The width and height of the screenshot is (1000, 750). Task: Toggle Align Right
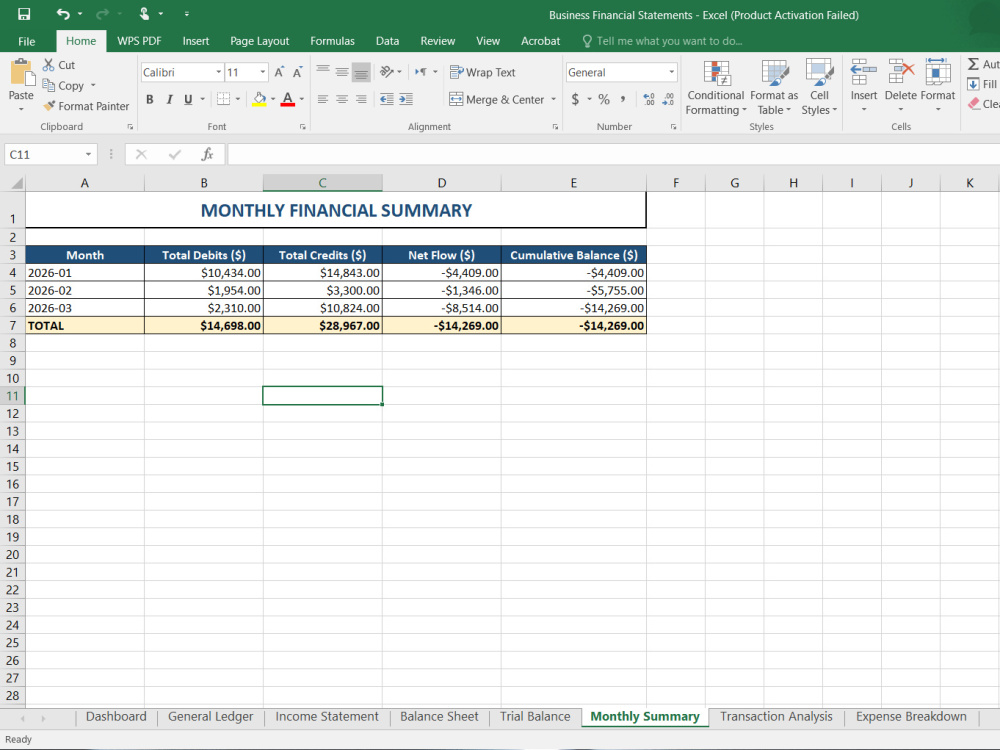pyautogui.click(x=361, y=99)
